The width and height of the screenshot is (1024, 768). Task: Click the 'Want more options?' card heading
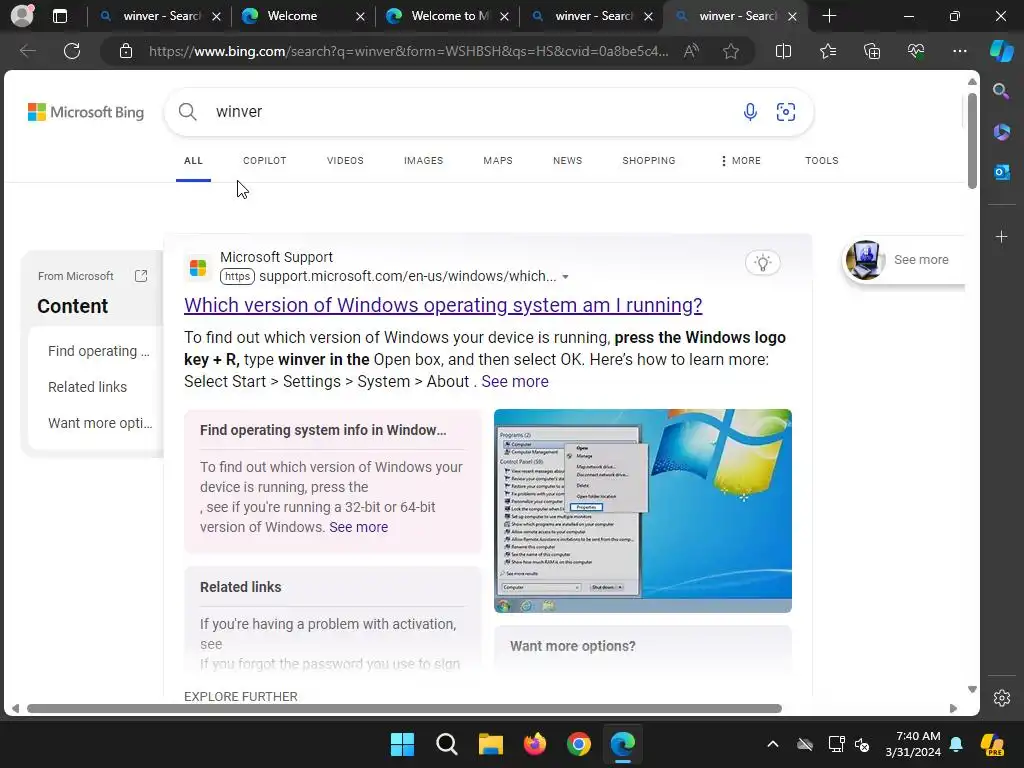point(573,646)
